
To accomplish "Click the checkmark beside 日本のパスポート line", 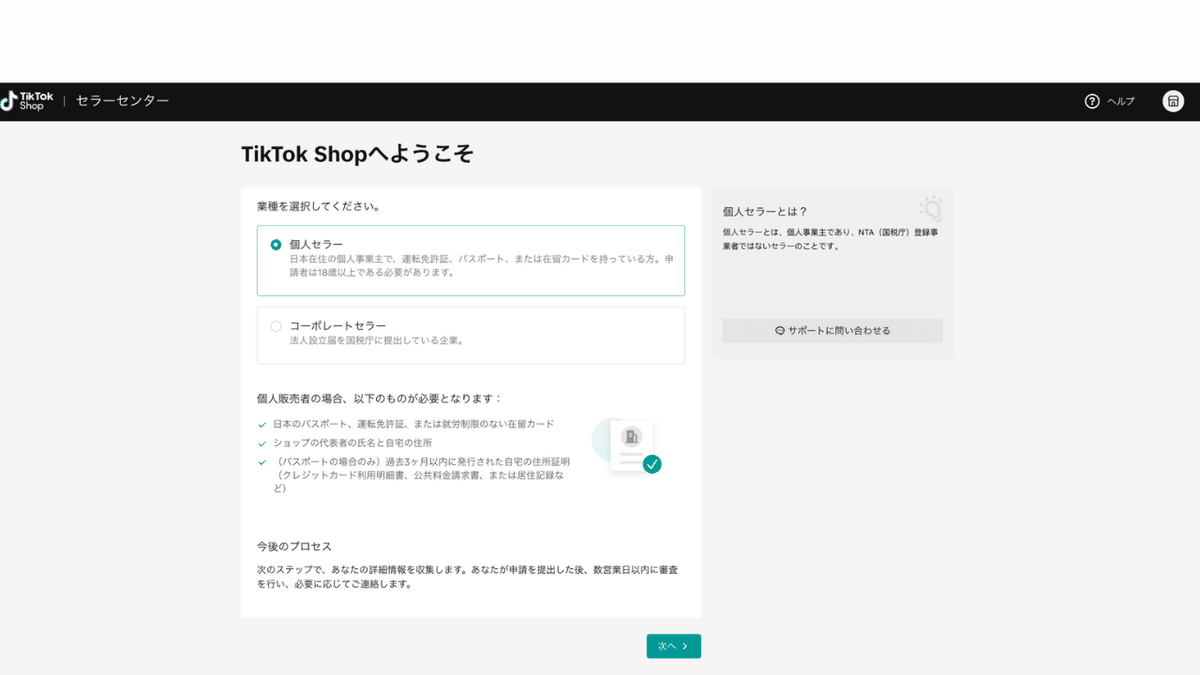I will click(262, 424).
